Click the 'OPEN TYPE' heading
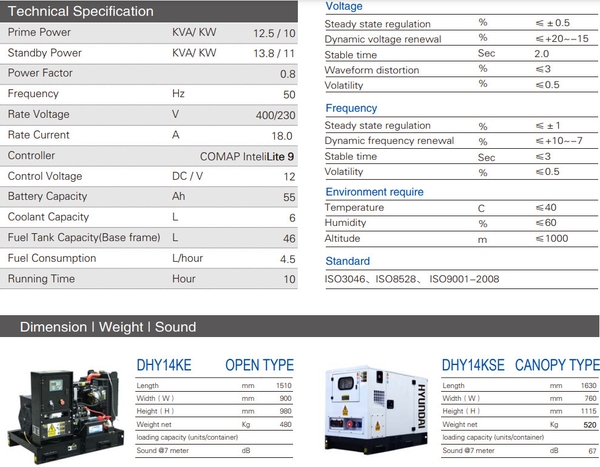 click(x=259, y=365)
